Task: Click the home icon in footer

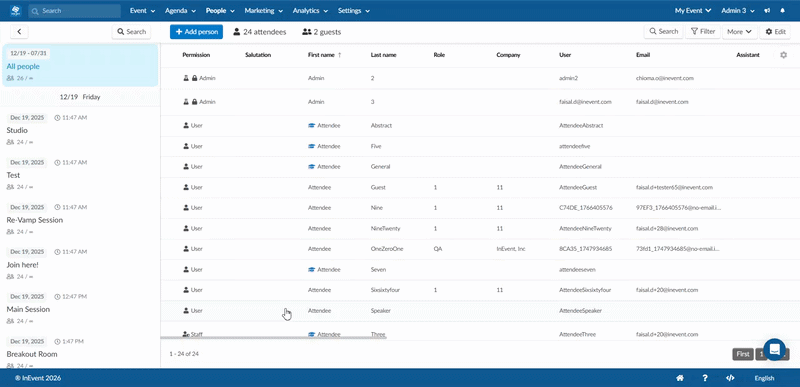Action: coord(680,378)
